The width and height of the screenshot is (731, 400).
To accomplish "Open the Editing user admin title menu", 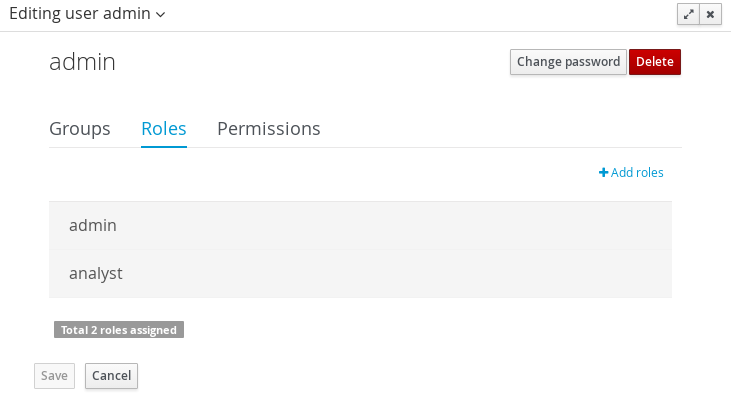I will [x=86, y=14].
